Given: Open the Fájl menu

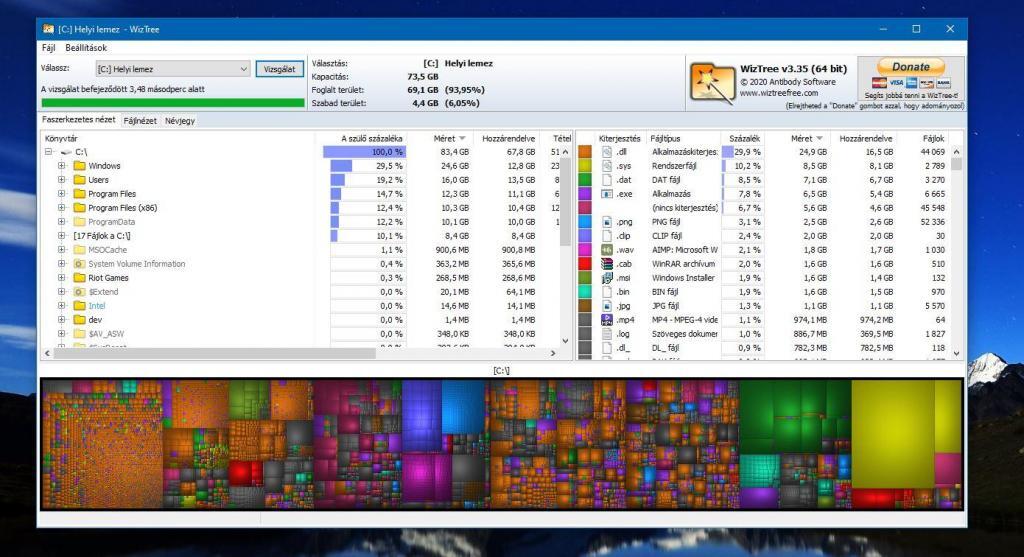Looking at the screenshot, I should [x=48, y=47].
